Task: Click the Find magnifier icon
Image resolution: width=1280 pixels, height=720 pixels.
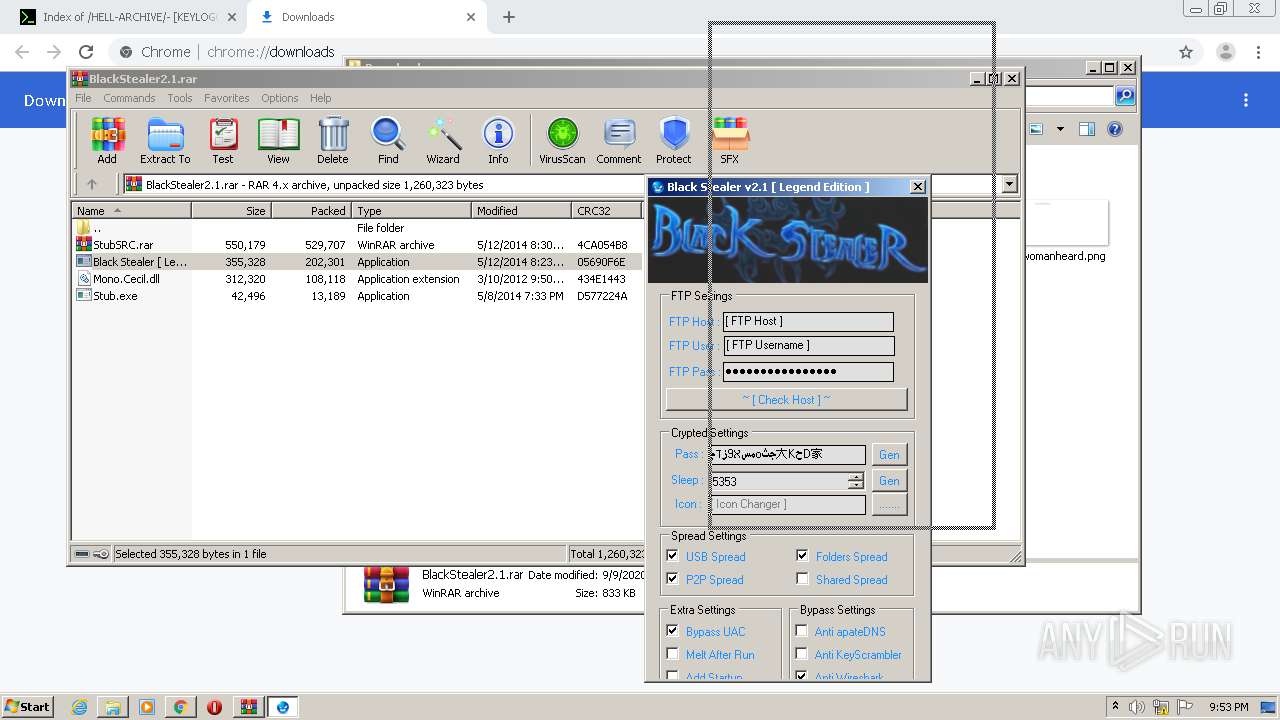Action: pos(388,140)
